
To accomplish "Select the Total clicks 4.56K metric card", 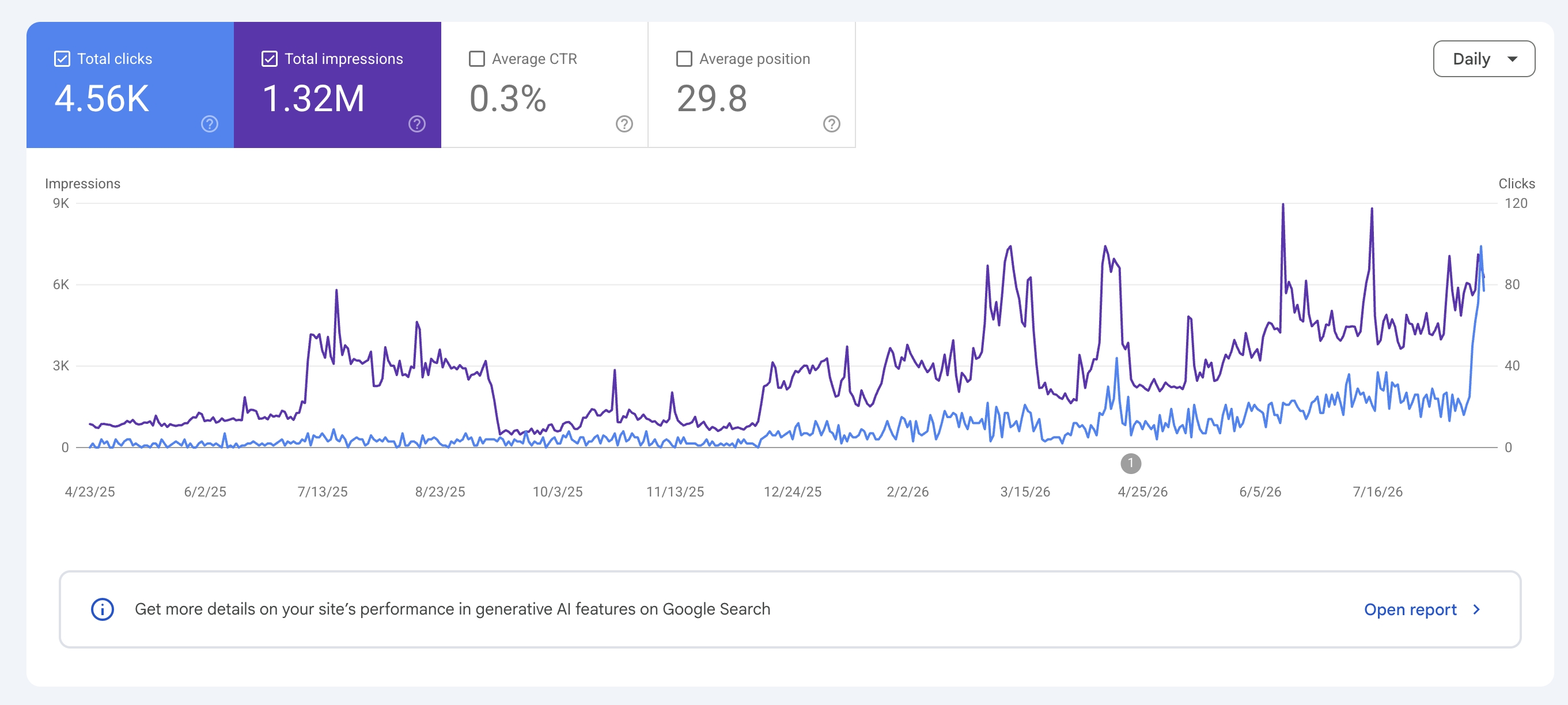I will coord(130,85).
